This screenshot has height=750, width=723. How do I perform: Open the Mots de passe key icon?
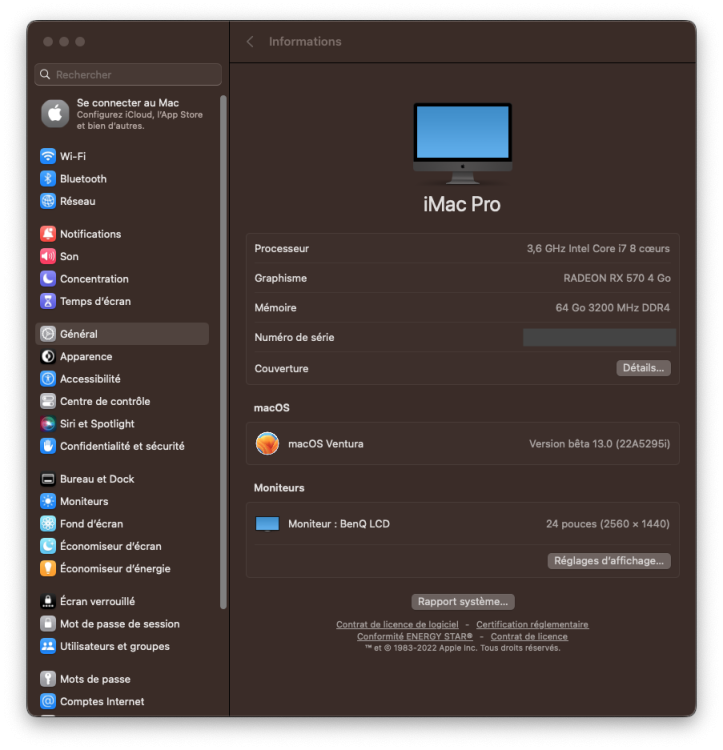coord(48,679)
